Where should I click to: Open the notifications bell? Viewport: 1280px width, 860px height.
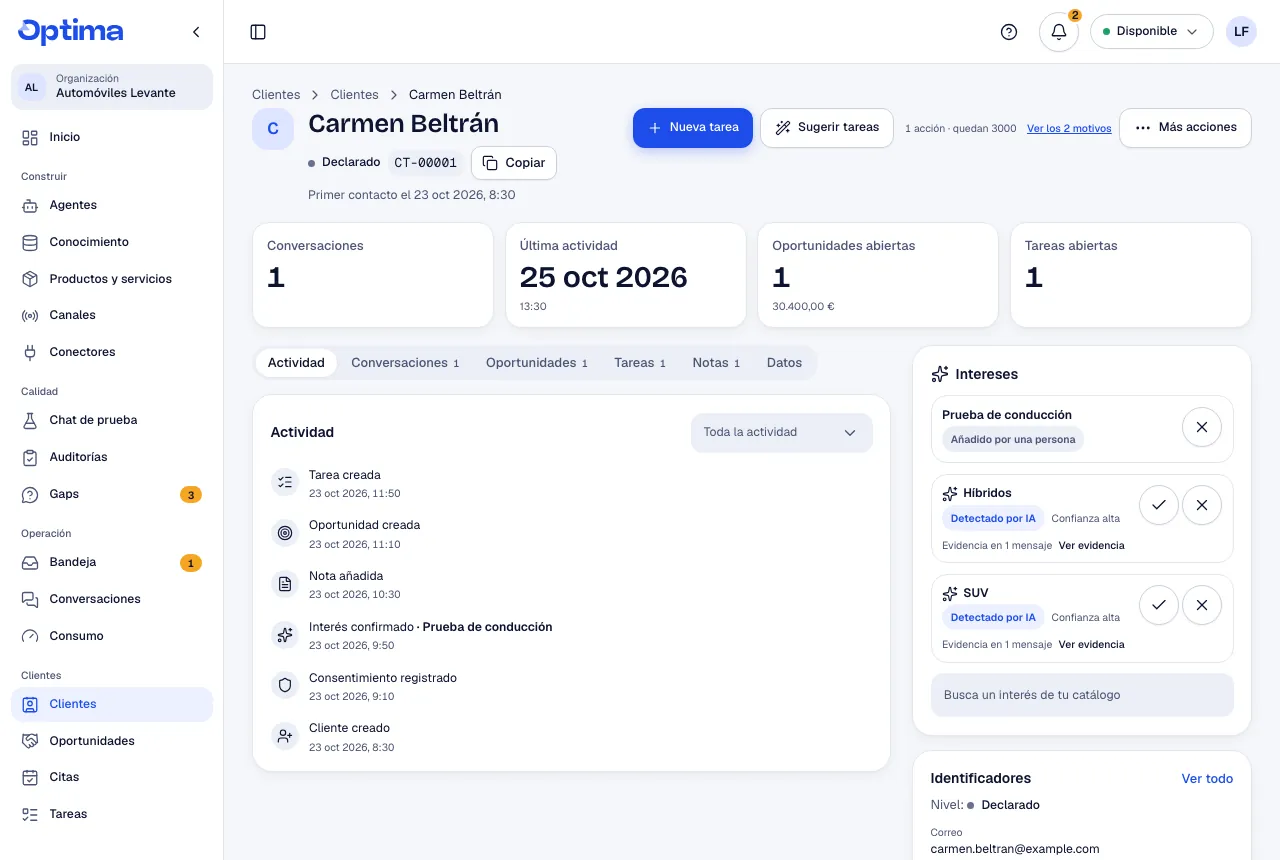click(1059, 32)
